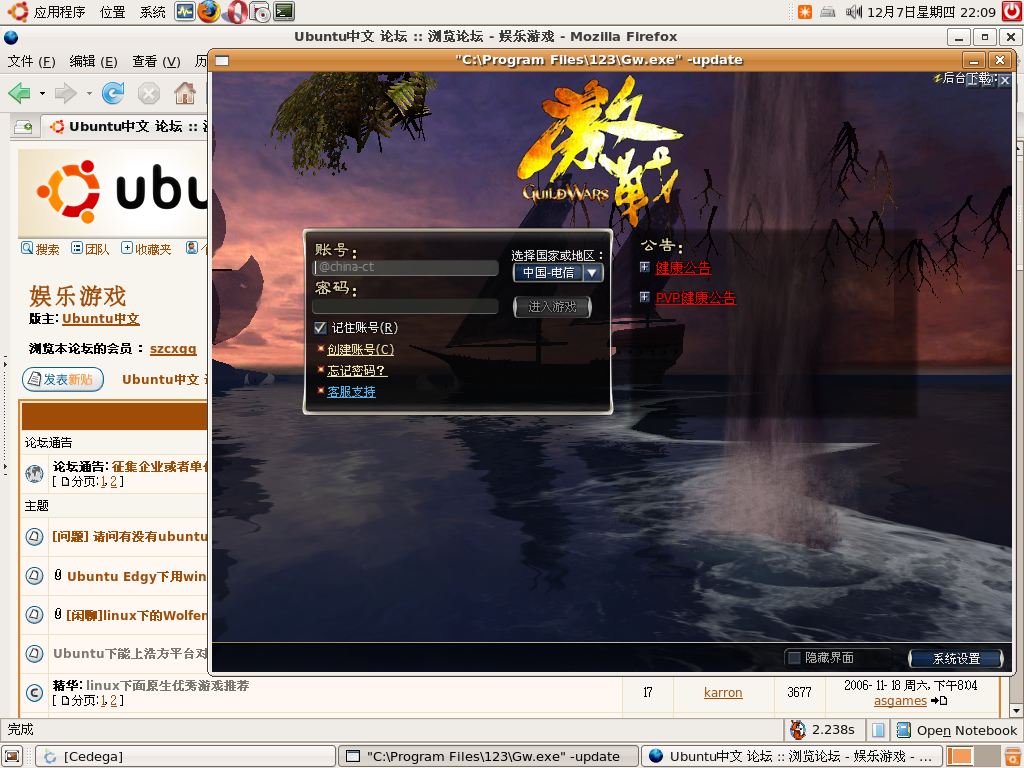1024x768 pixels.
Task: Open moderator link Ubuntu中文 under 版主
Action: [x=101, y=319]
